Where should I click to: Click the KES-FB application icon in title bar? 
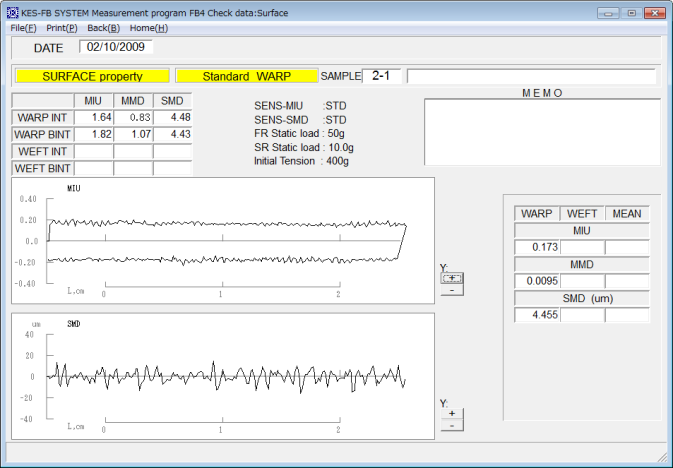(11, 10)
